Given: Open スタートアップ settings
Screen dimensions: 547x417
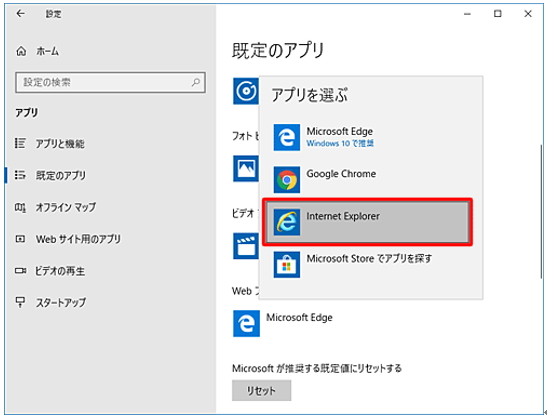Looking at the screenshot, I should click(x=61, y=302).
